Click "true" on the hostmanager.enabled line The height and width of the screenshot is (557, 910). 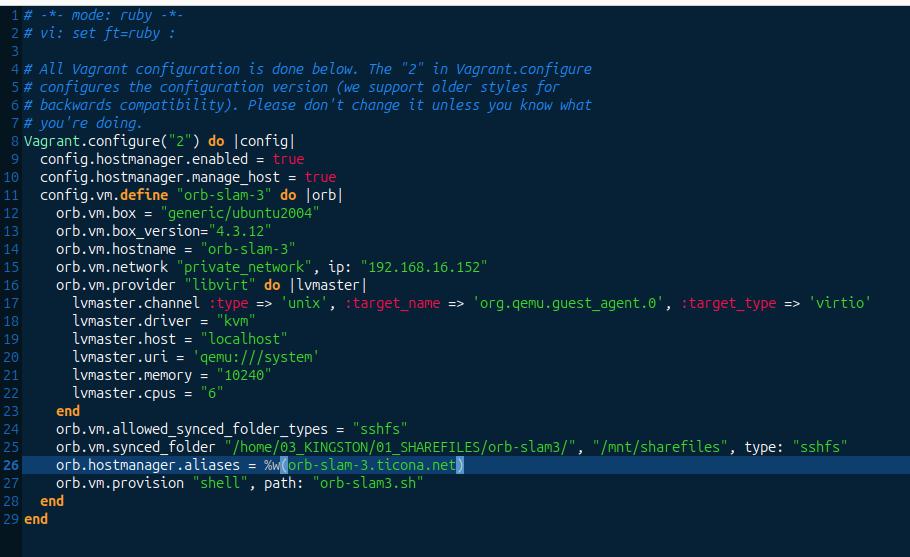tap(288, 159)
